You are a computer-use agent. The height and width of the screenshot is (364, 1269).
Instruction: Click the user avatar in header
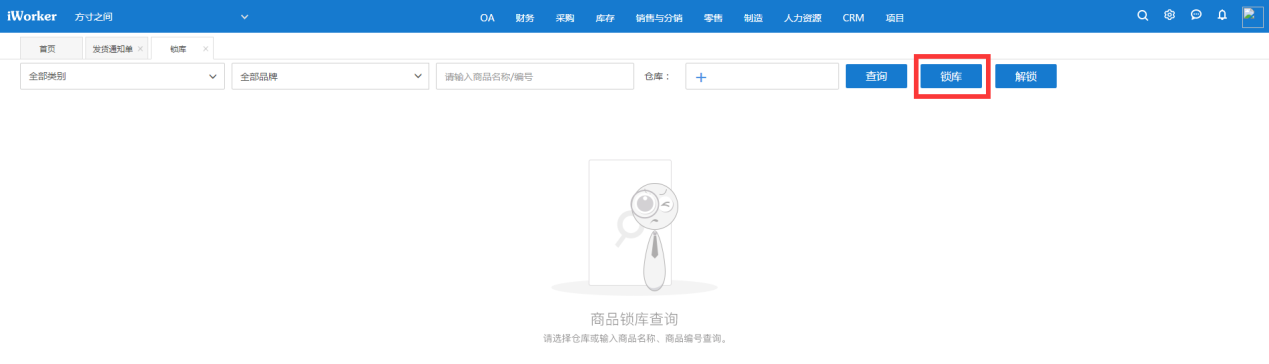(x=1253, y=16)
